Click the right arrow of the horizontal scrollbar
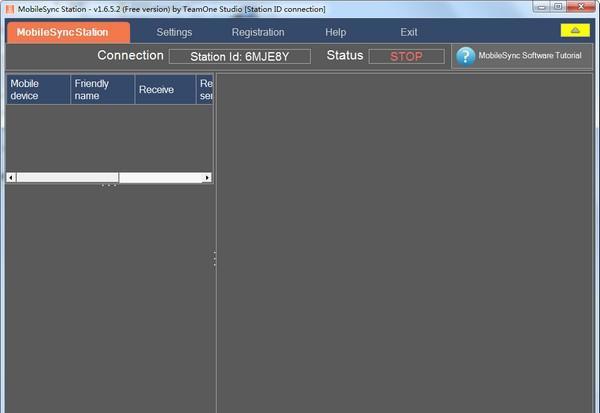 [x=207, y=178]
